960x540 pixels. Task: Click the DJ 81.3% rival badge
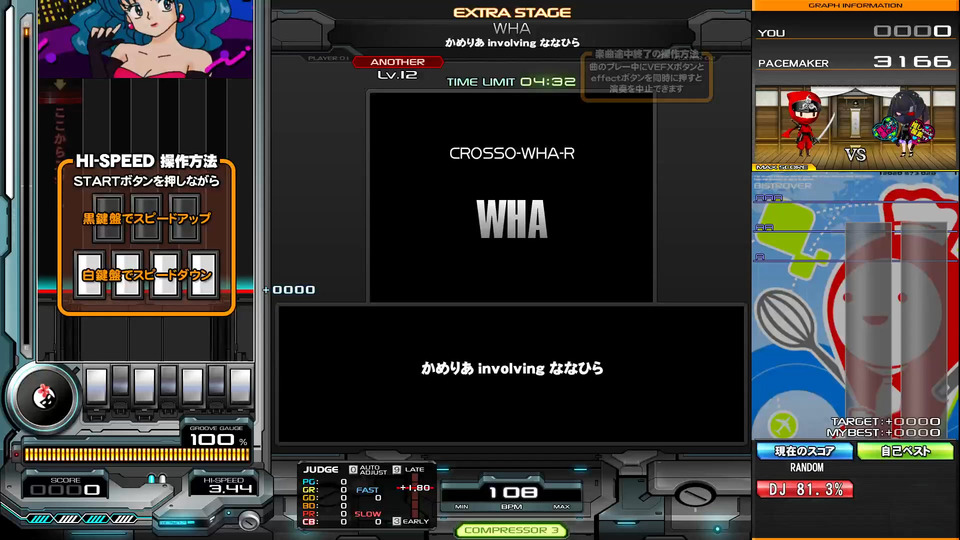point(805,489)
